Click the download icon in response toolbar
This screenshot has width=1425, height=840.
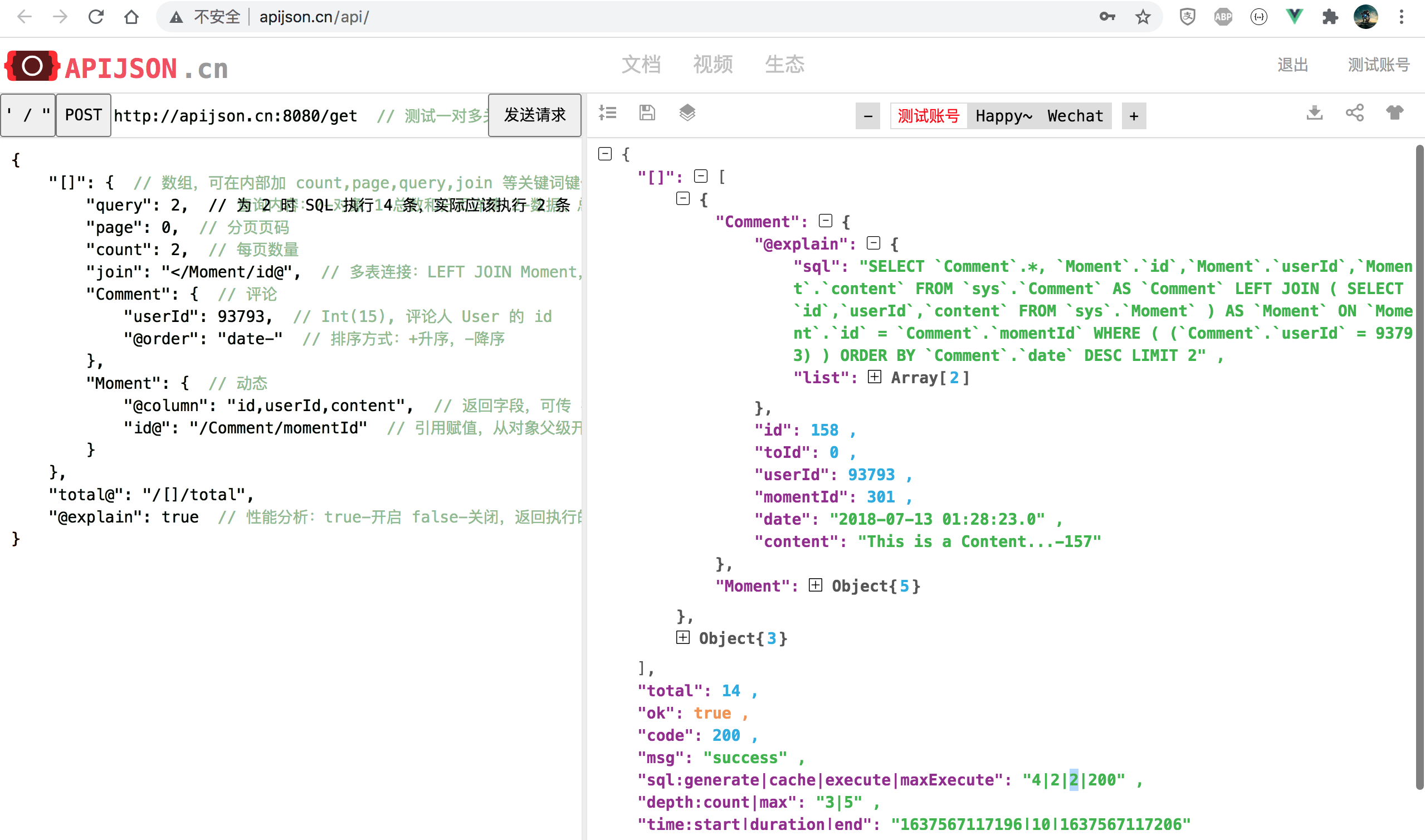1314,113
